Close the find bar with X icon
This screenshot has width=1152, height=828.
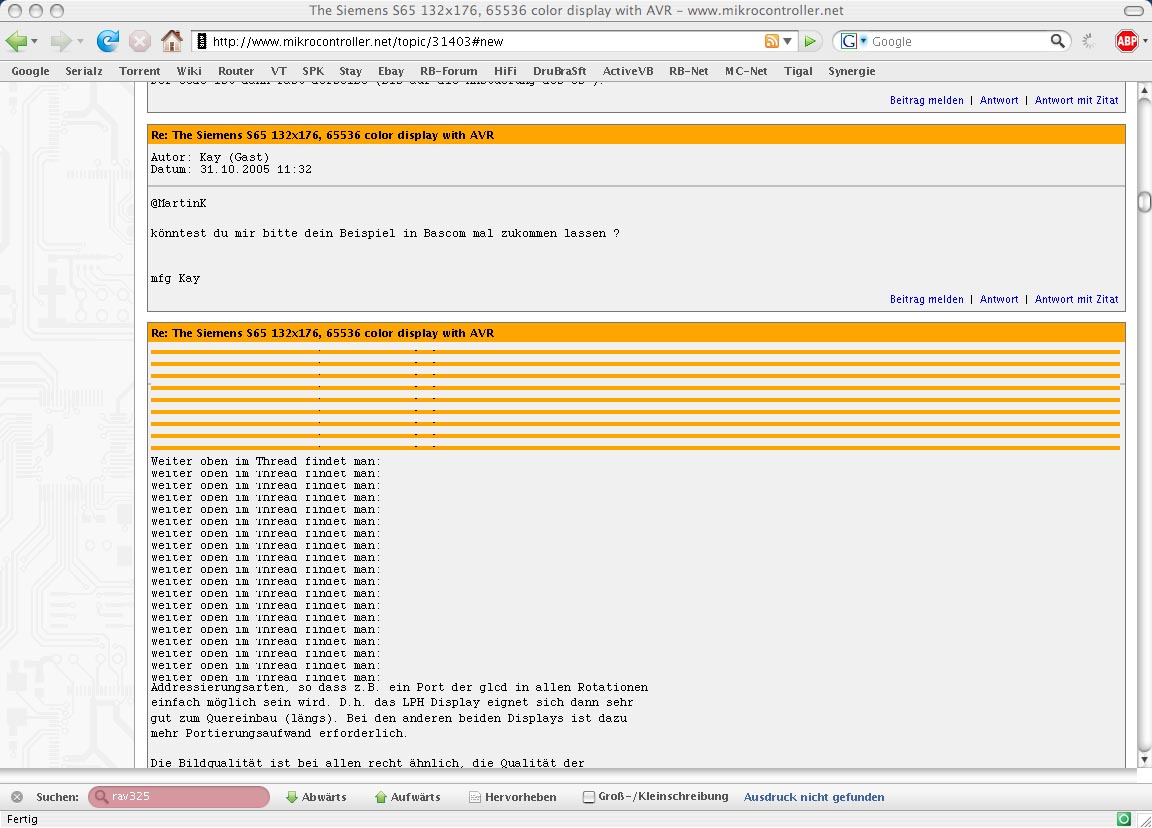coord(17,797)
